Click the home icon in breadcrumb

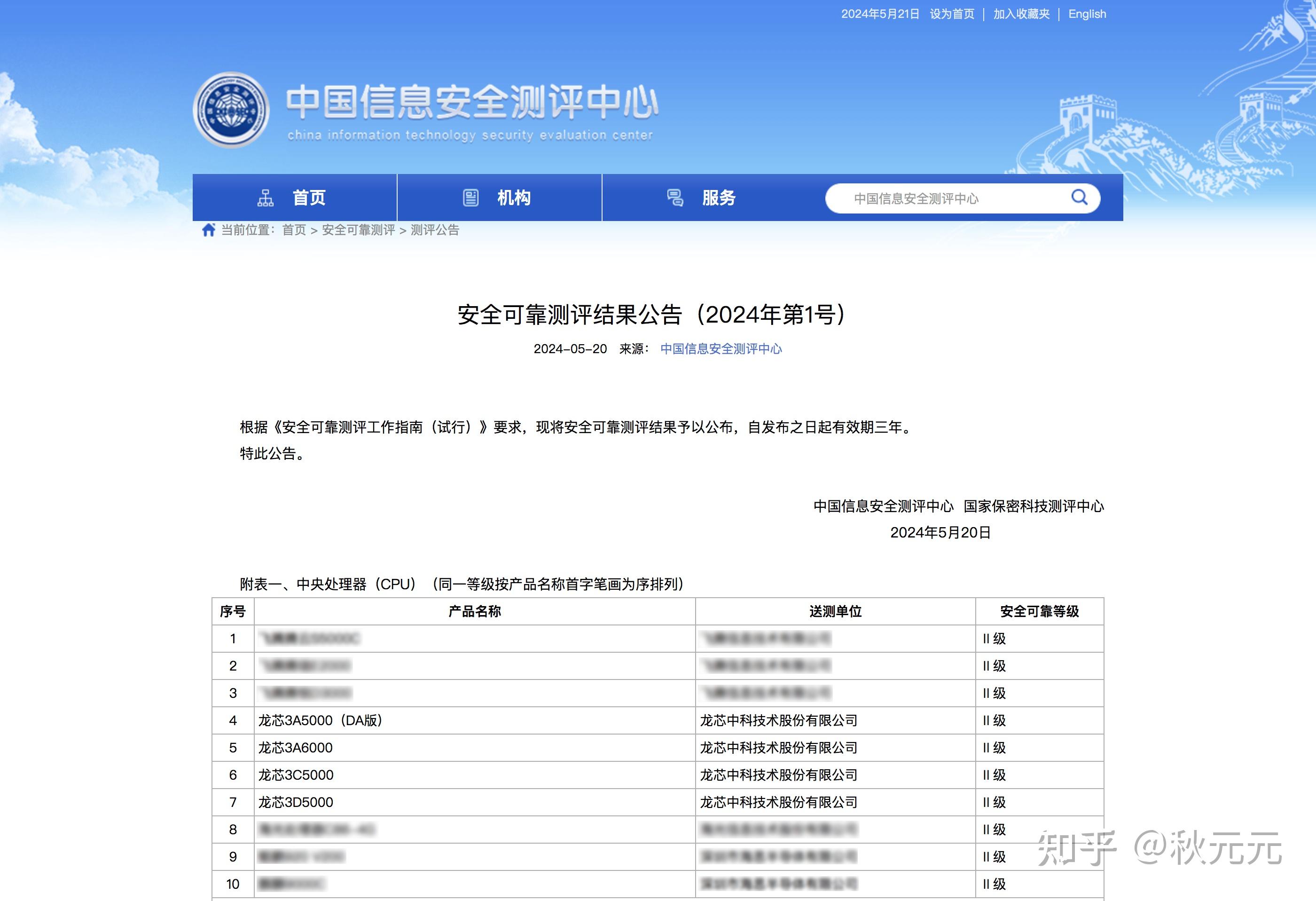208,229
